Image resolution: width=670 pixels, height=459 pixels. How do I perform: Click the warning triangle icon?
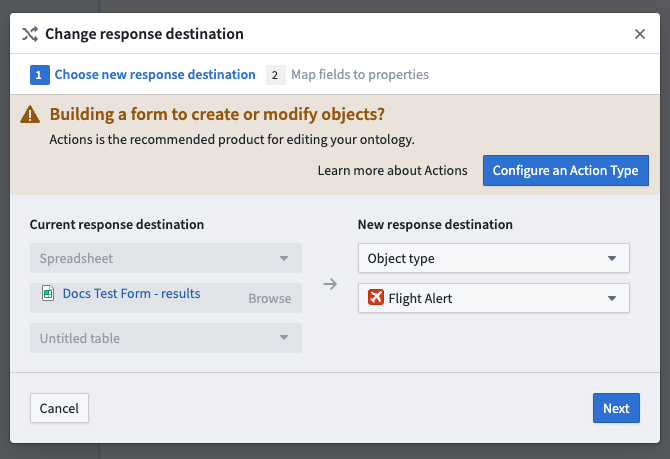(30, 115)
